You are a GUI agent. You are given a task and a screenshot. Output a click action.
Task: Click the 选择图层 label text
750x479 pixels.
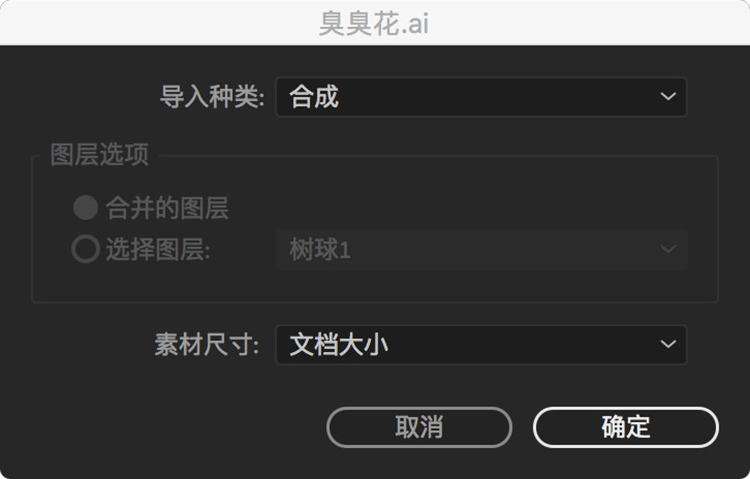point(158,249)
